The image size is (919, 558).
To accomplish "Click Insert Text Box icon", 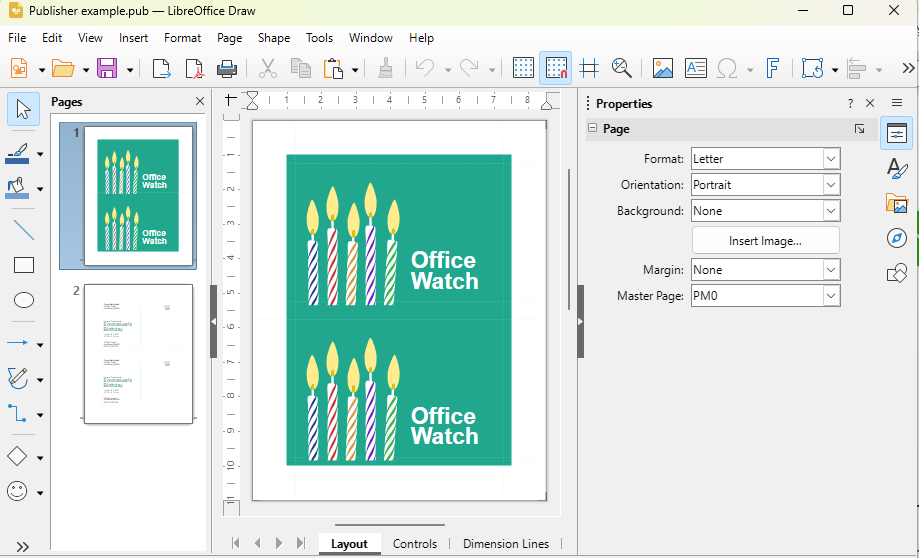I will click(696, 69).
